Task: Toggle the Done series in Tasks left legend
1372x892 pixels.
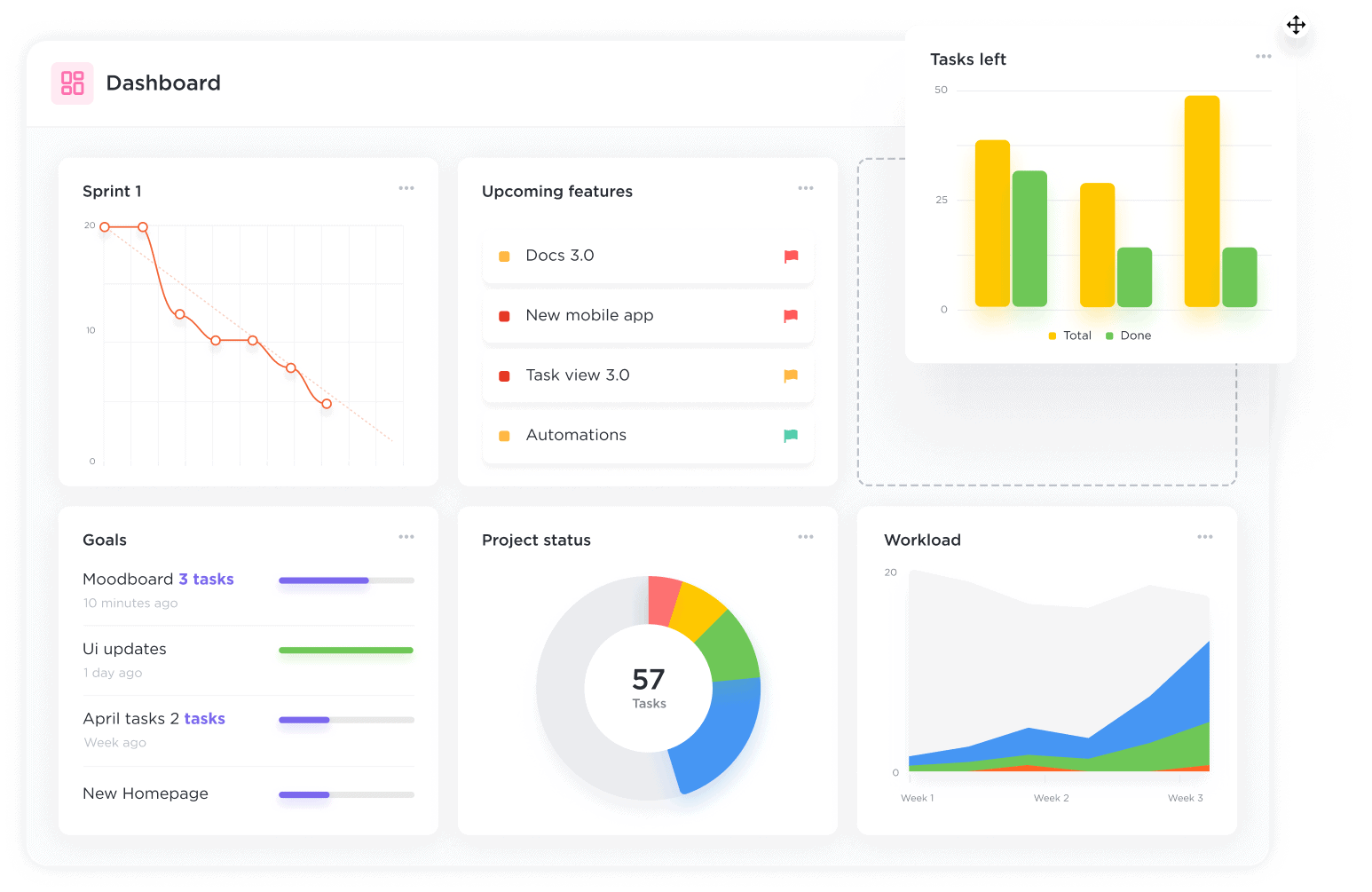Action: click(1127, 335)
